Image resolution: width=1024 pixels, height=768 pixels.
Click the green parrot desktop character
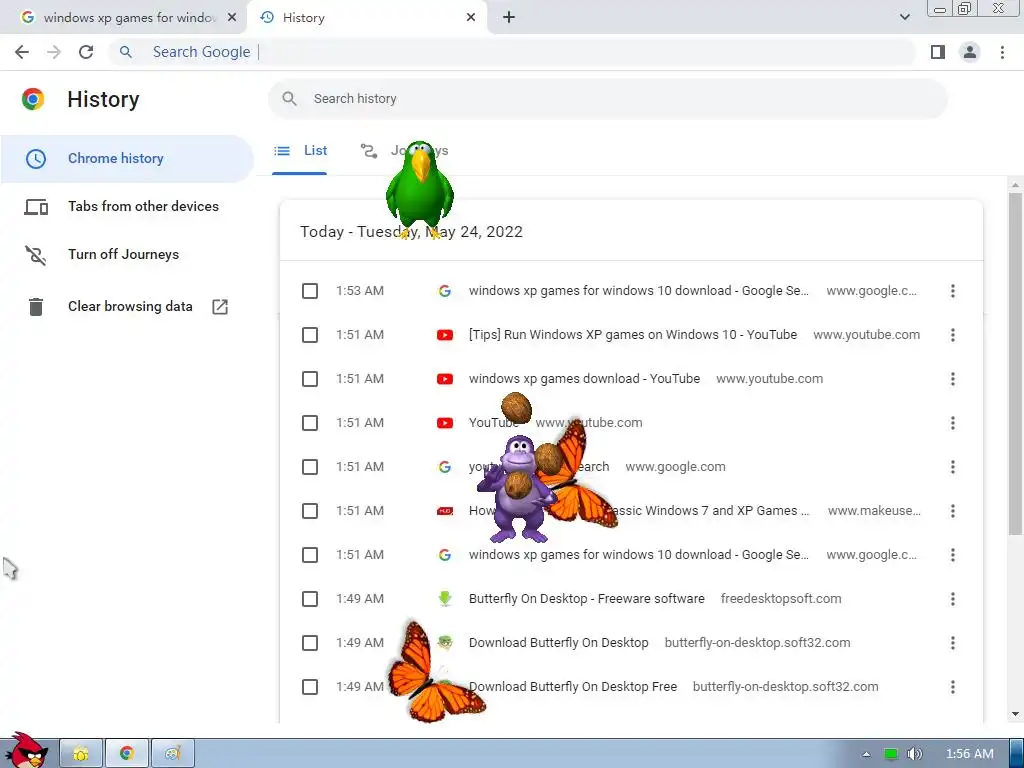pyautogui.click(x=419, y=189)
